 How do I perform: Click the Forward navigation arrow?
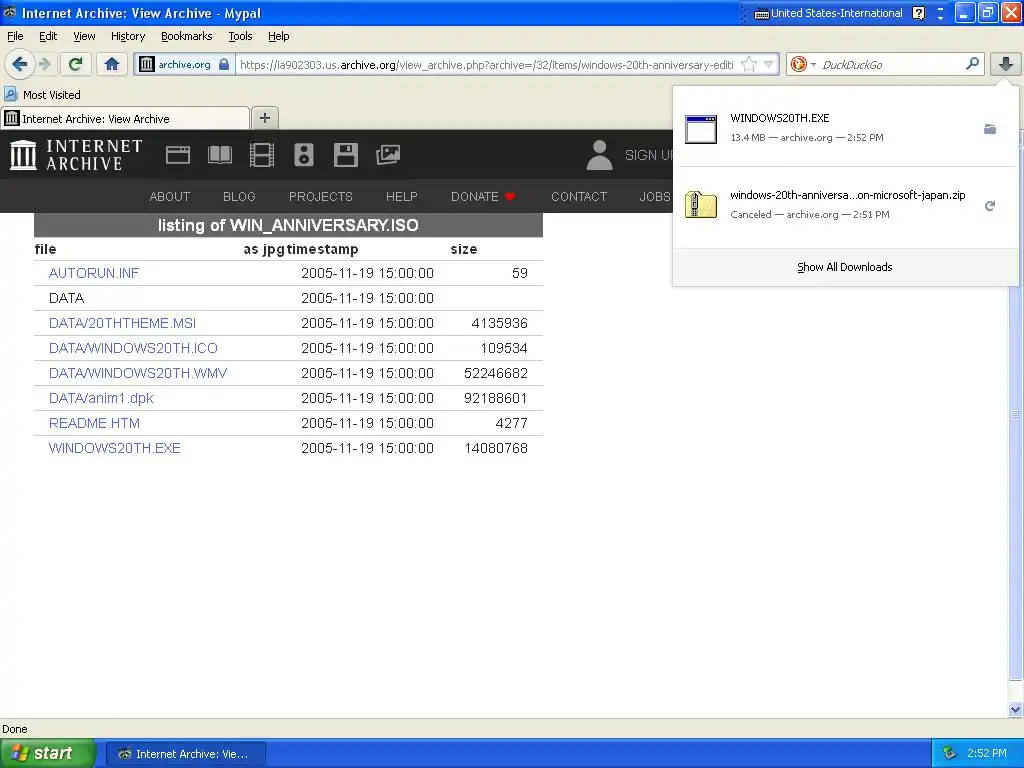click(44, 64)
